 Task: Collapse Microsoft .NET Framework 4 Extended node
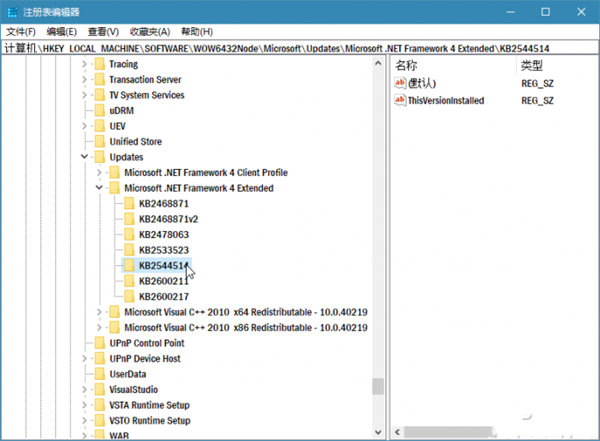98,188
